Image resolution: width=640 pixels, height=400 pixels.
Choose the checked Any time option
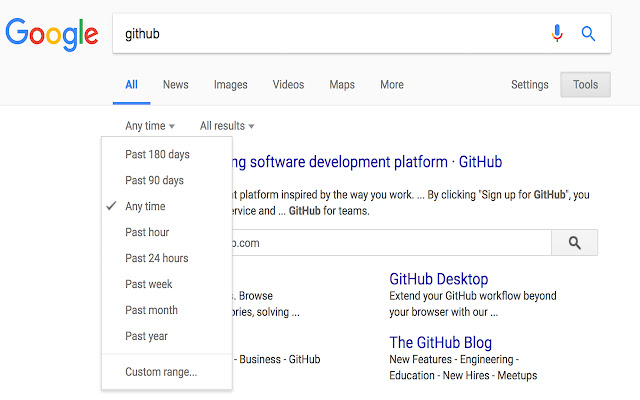(167, 207)
